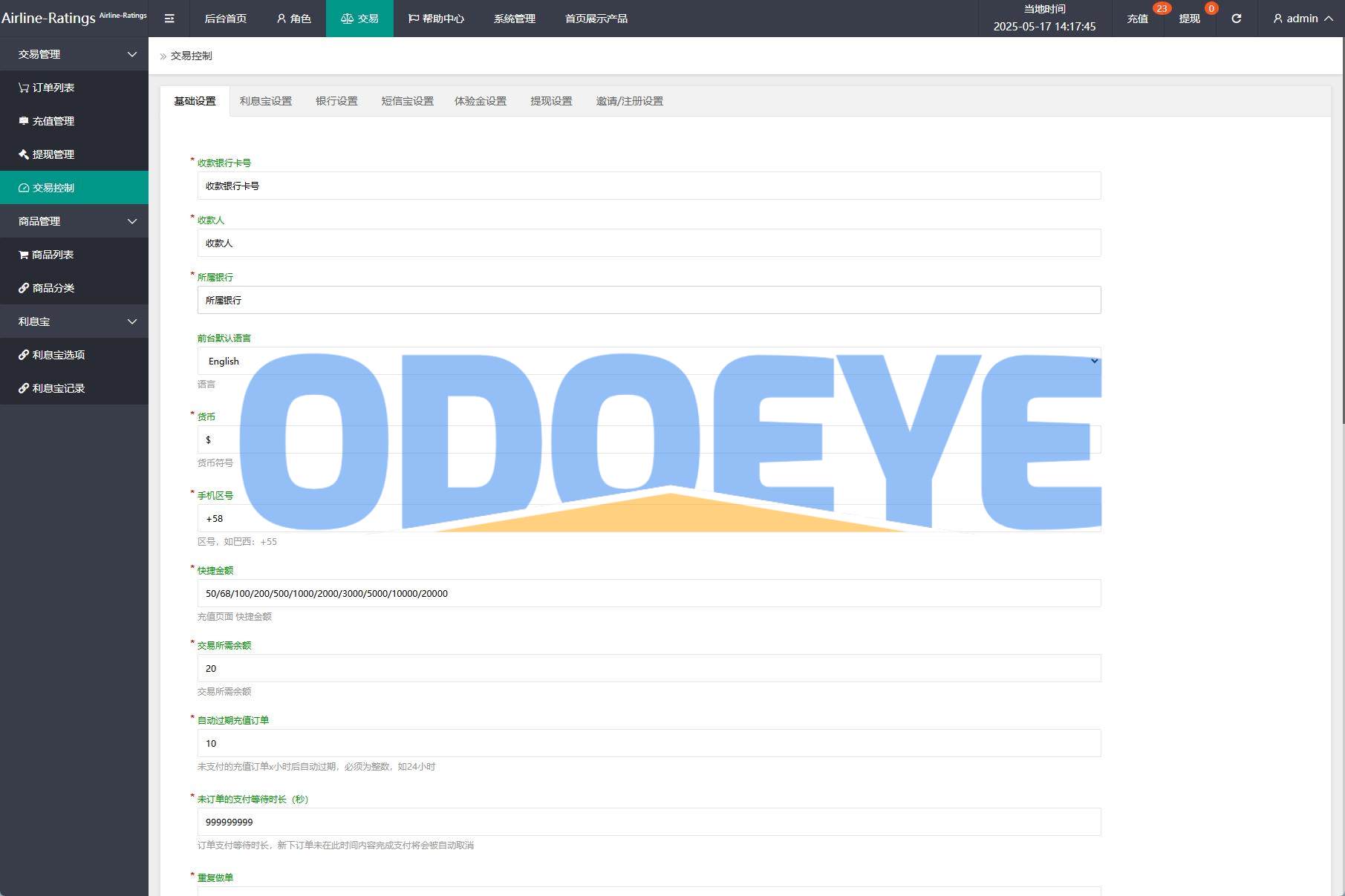Select the 基础设置 tab
Image resolution: width=1345 pixels, height=896 pixels.
(195, 101)
